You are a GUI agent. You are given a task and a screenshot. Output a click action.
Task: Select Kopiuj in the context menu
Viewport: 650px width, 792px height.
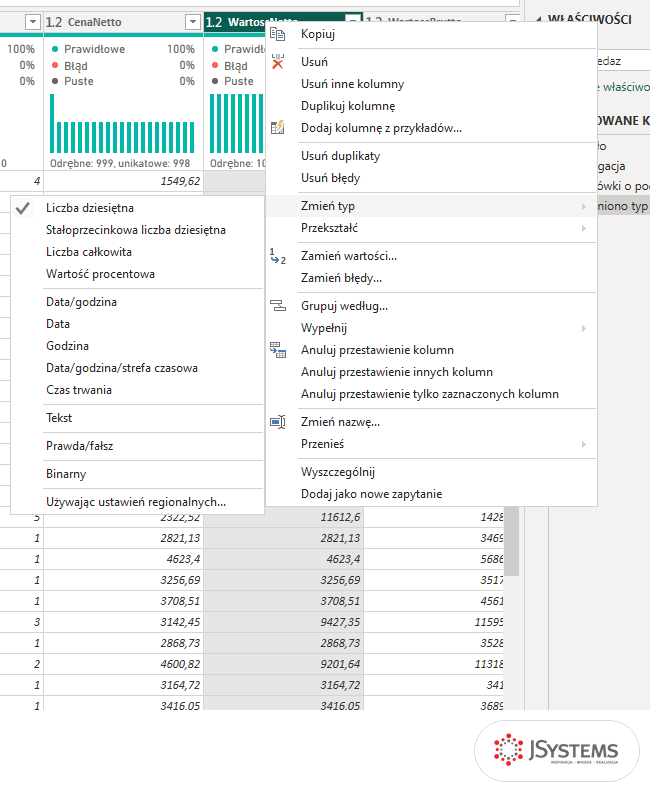[x=431, y=34]
